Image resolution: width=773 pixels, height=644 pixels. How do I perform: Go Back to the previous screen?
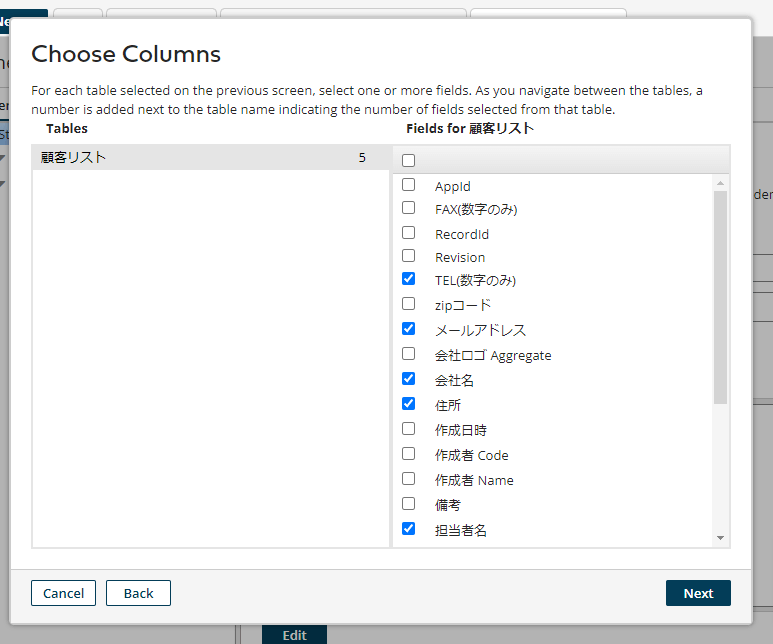[138, 593]
